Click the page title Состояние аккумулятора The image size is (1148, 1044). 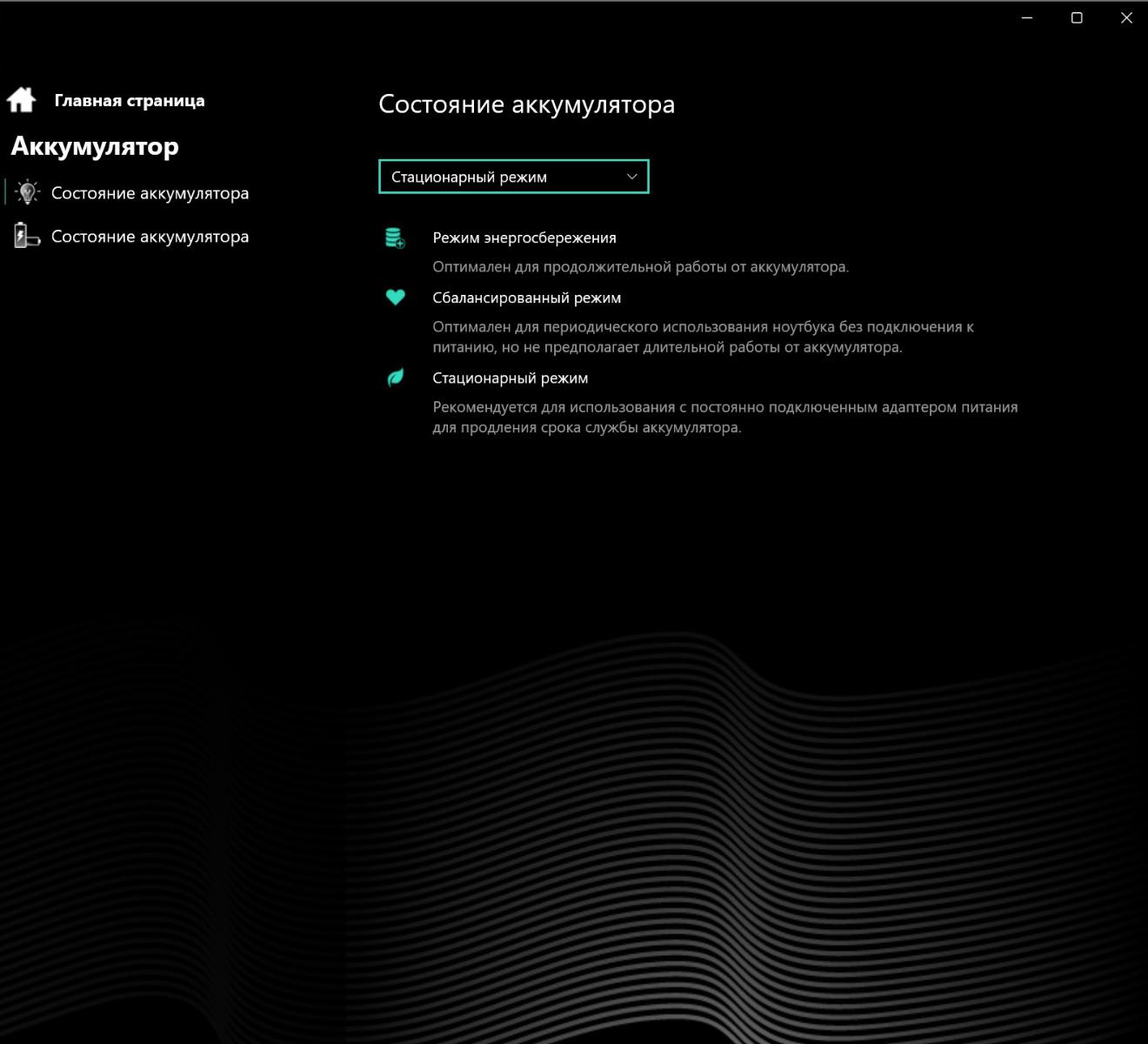tap(527, 104)
